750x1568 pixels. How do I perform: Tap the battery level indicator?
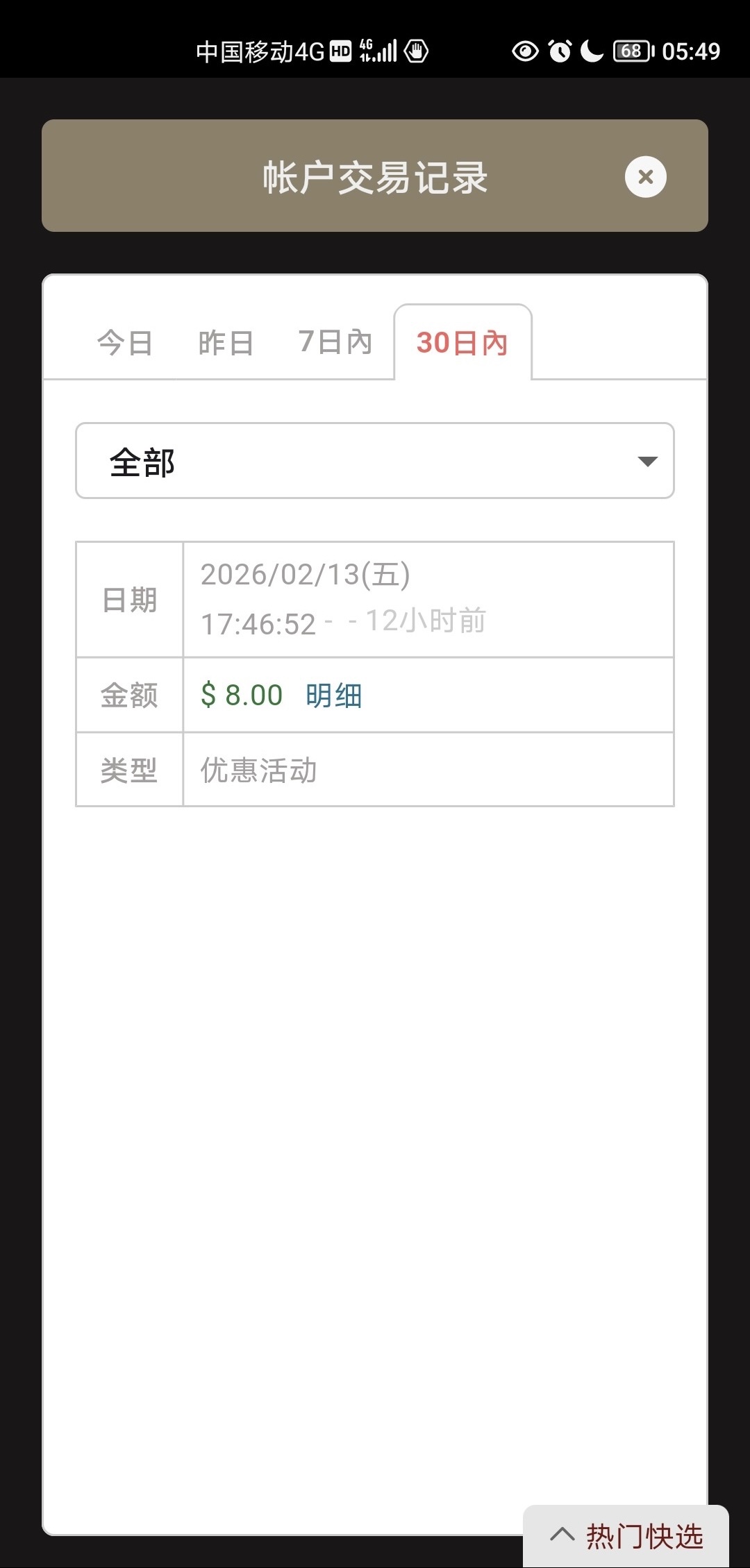[633, 51]
